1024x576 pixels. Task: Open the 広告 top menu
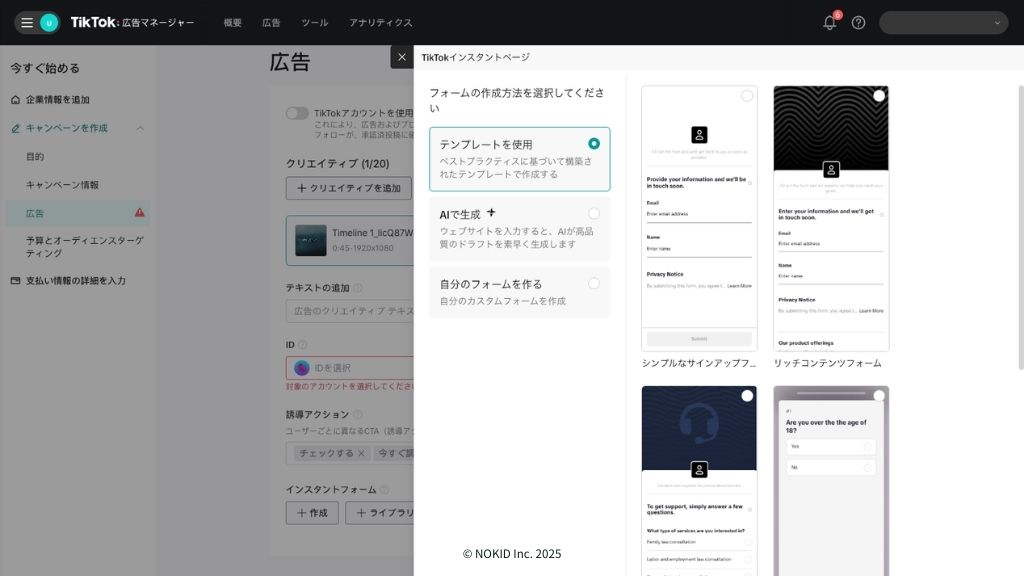pos(271,23)
